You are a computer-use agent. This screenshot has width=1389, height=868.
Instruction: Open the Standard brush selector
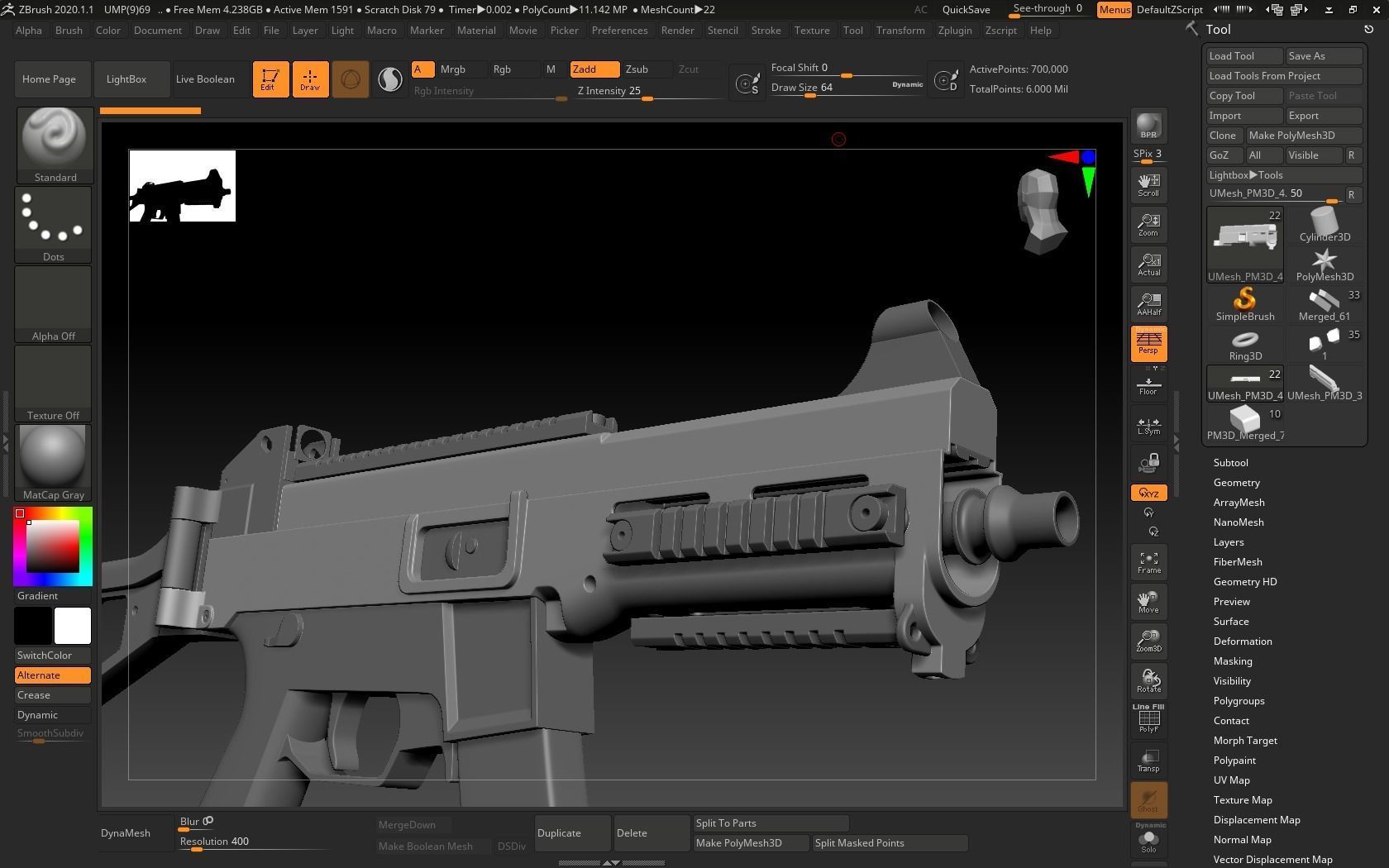coord(55,145)
